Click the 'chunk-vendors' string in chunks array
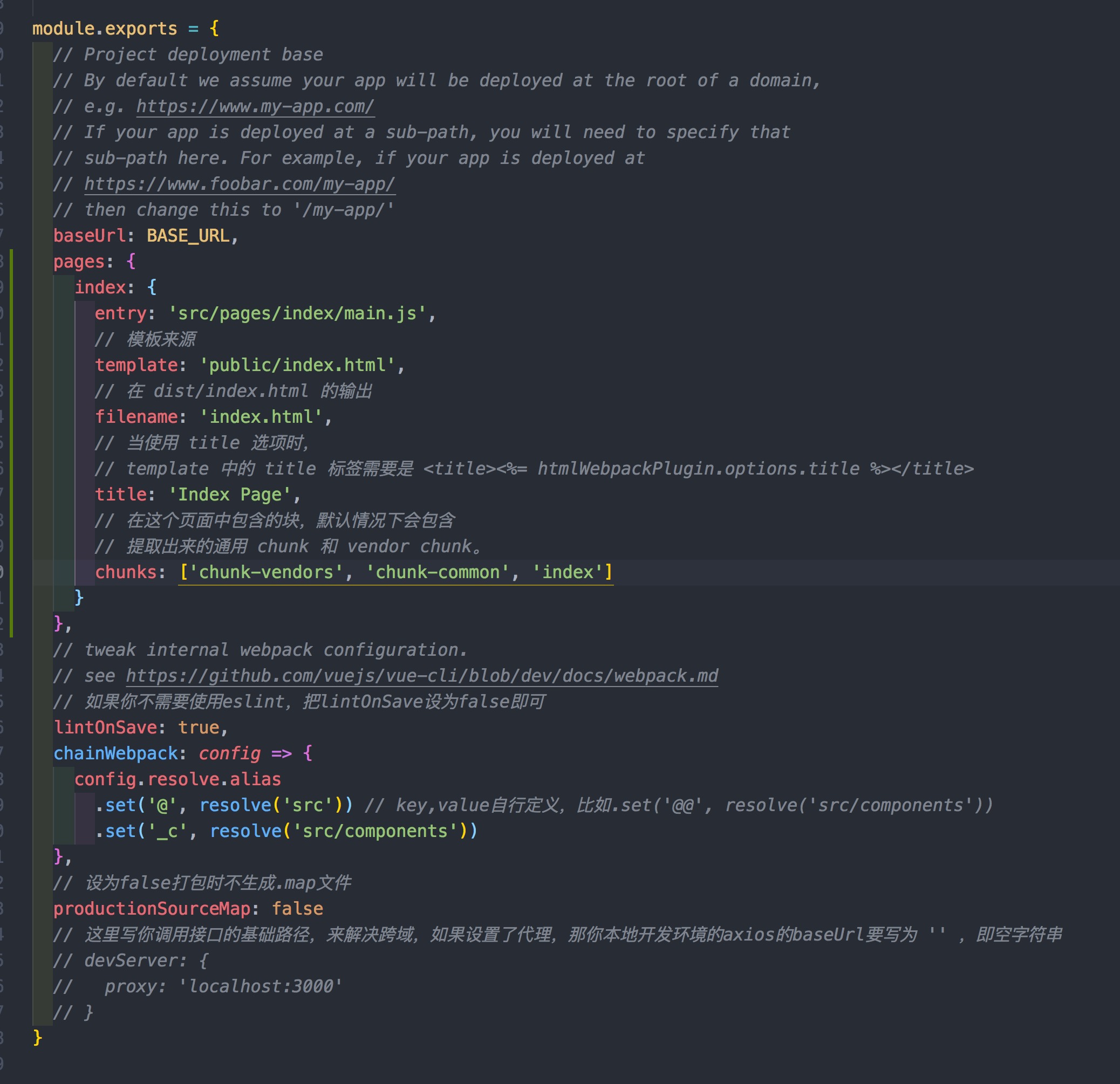The width and height of the screenshot is (1120, 1084). [x=267, y=572]
